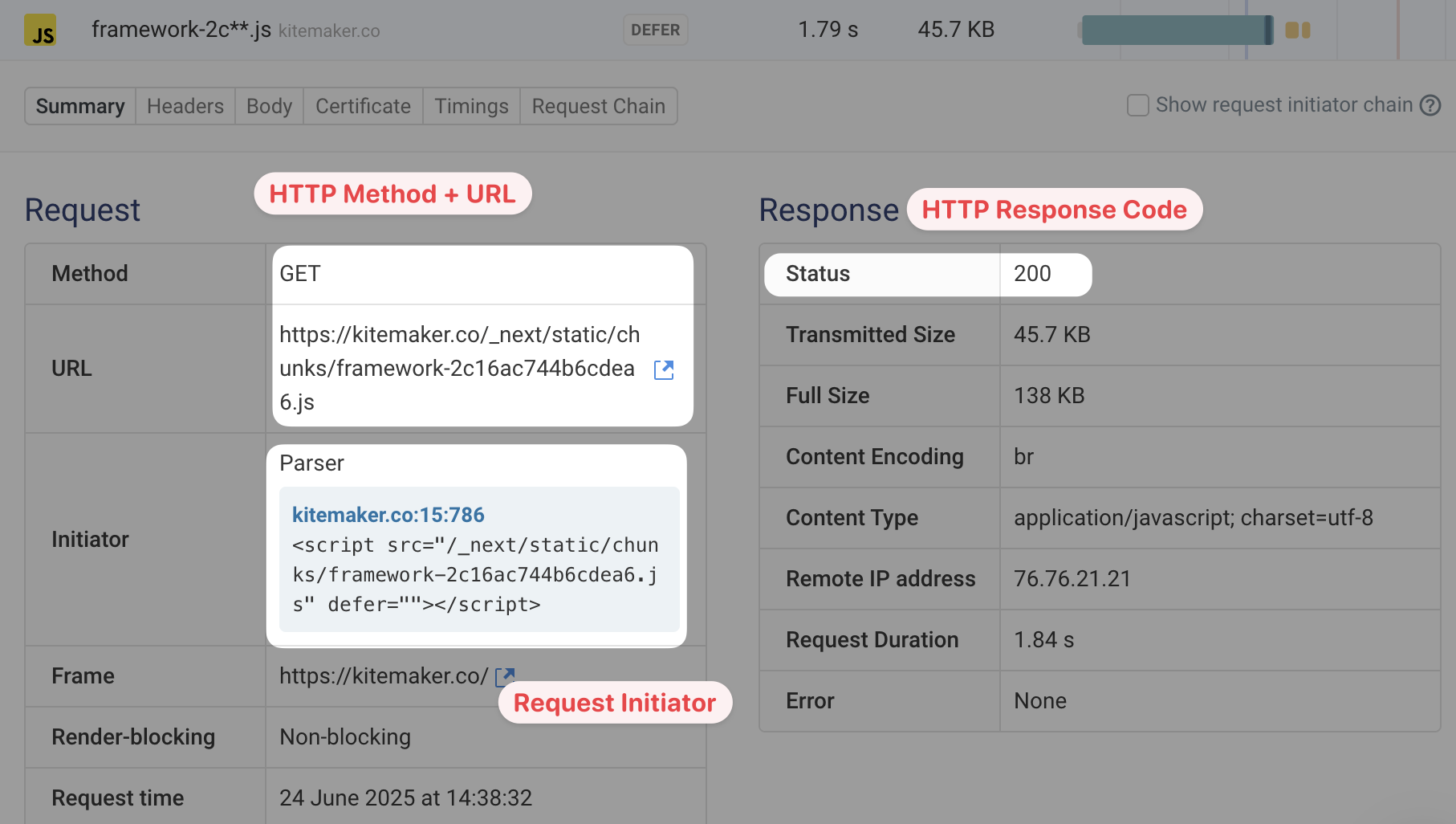
Task: Enable Show request initiator chain checkbox
Action: [x=1138, y=105]
